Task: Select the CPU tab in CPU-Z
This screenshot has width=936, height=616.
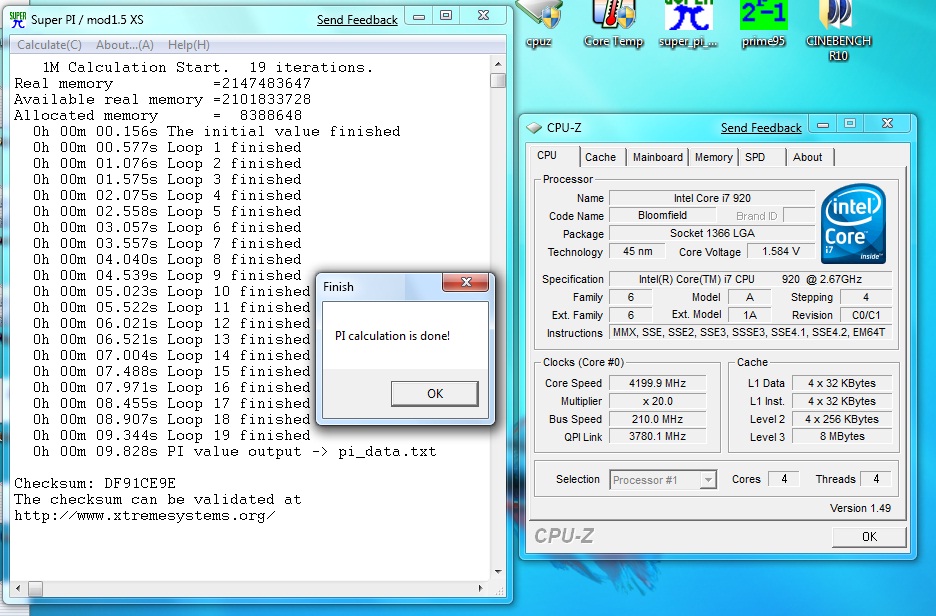Action: tap(547, 155)
